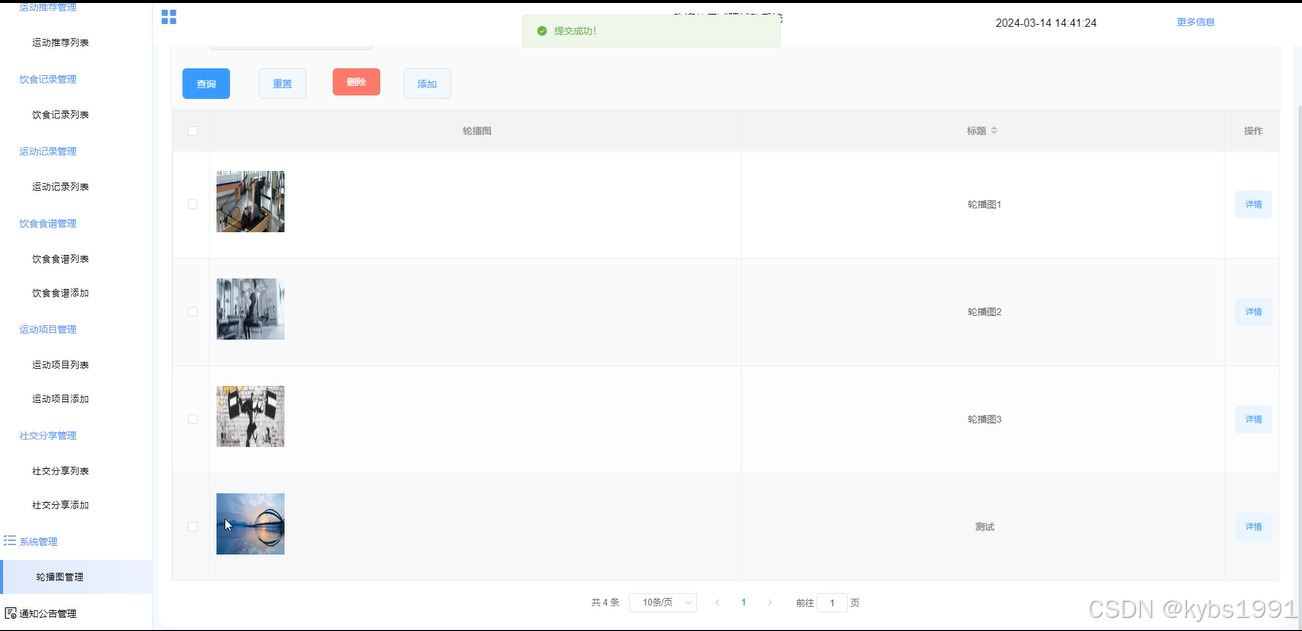The height and width of the screenshot is (631, 1302).
Task: Click the 提交成功! notification message
Action: coord(575,31)
